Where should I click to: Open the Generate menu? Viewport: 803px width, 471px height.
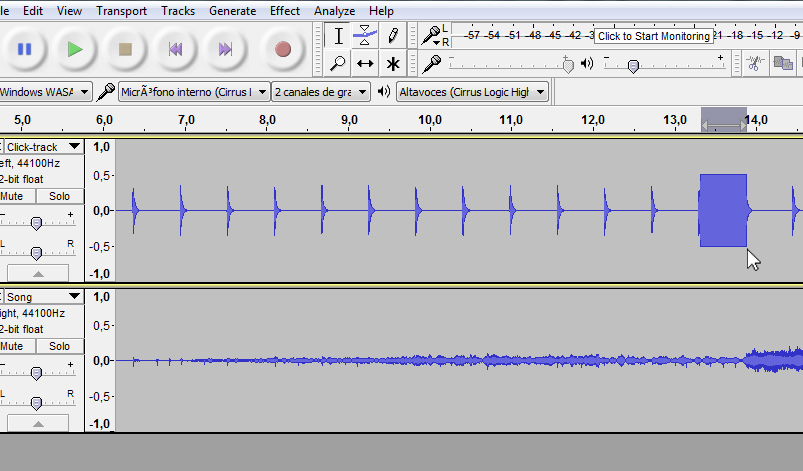233,11
